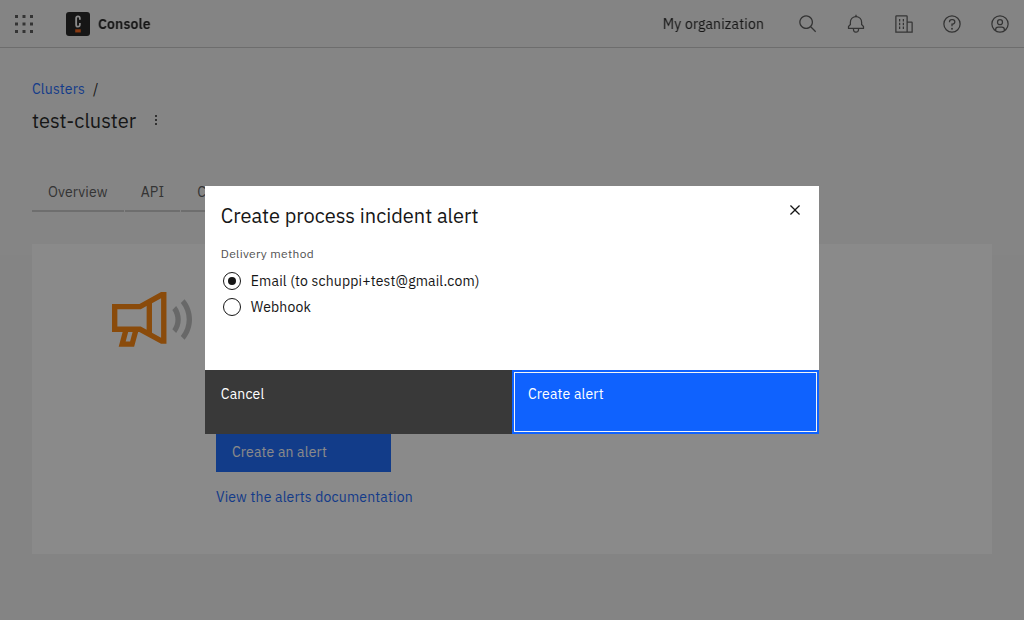Select the Email delivery method

pos(232,281)
